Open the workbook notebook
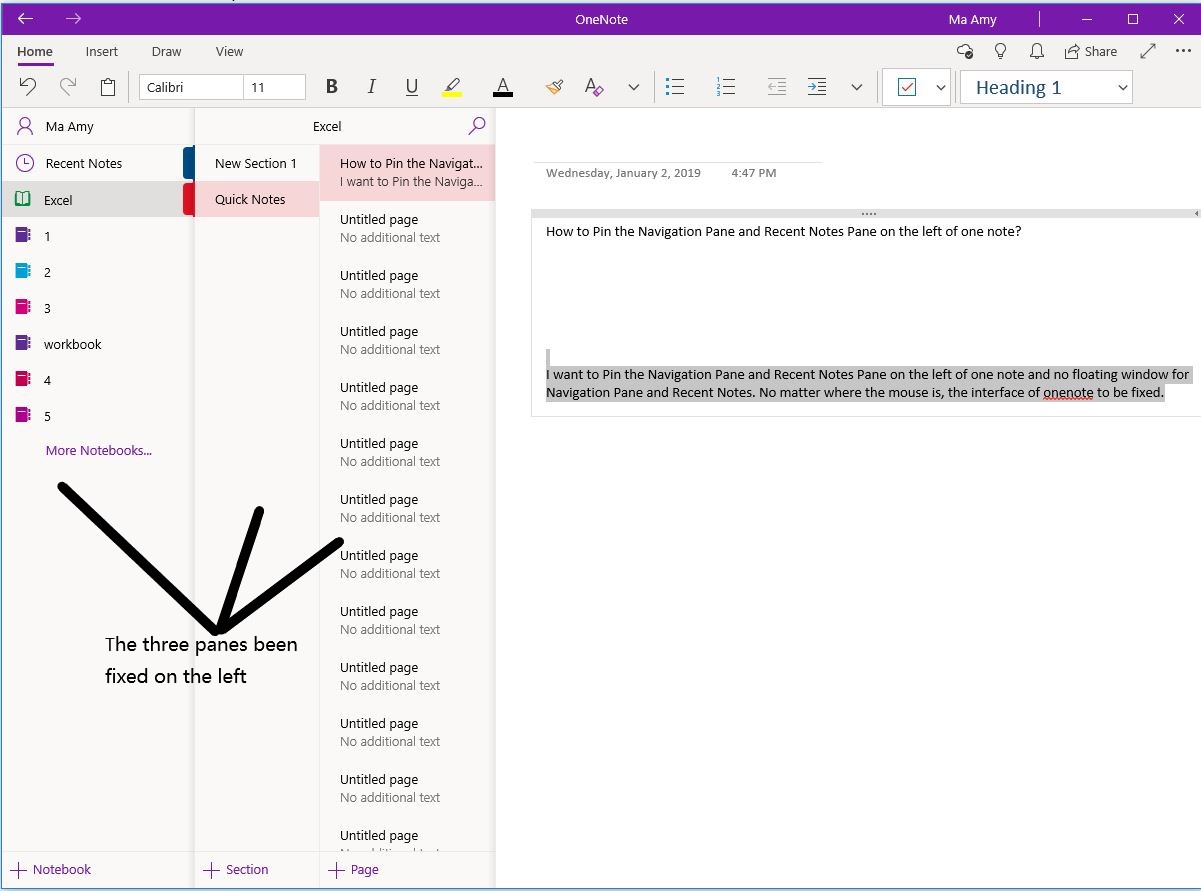This screenshot has width=1201, height=891. pyautogui.click(x=98, y=344)
